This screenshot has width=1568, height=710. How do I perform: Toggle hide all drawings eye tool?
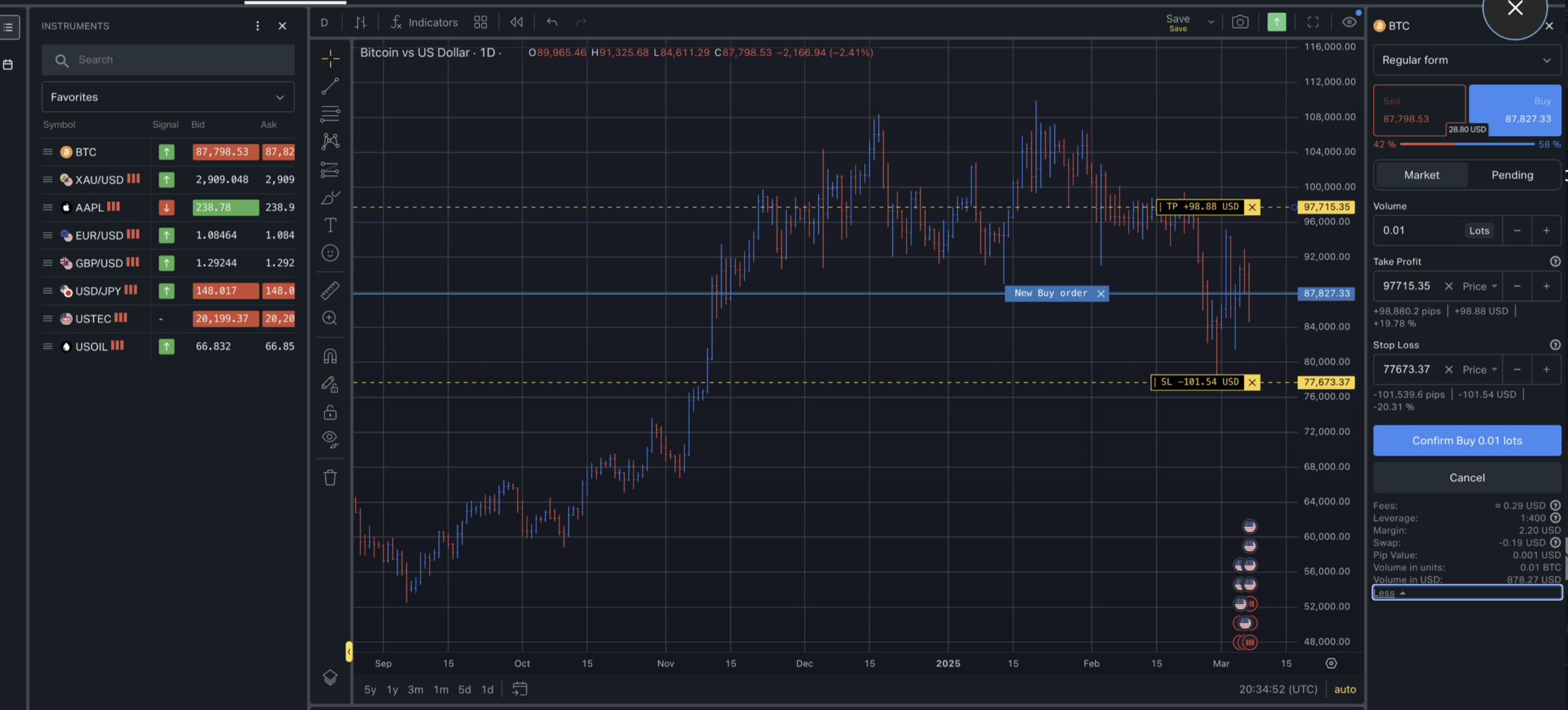[330, 439]
